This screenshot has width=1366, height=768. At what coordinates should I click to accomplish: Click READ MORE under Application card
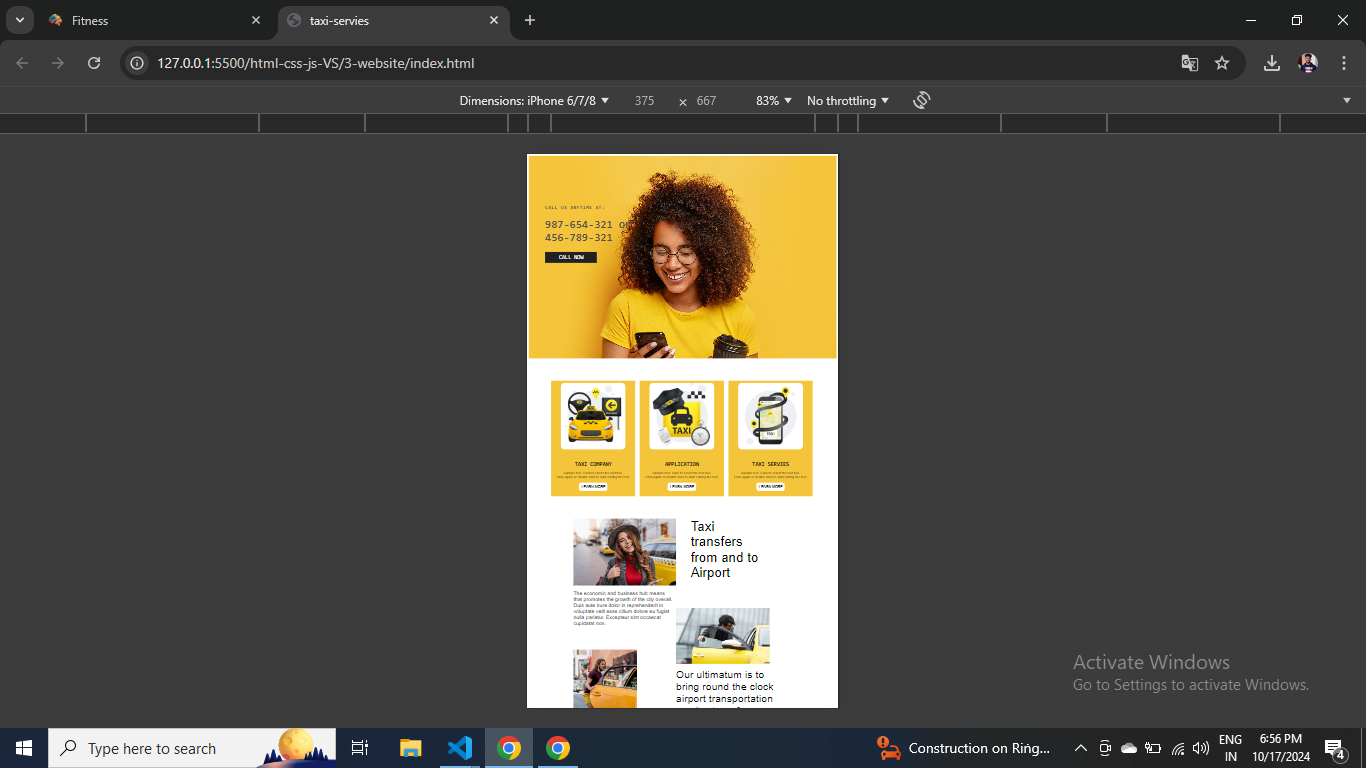[682, 487]
